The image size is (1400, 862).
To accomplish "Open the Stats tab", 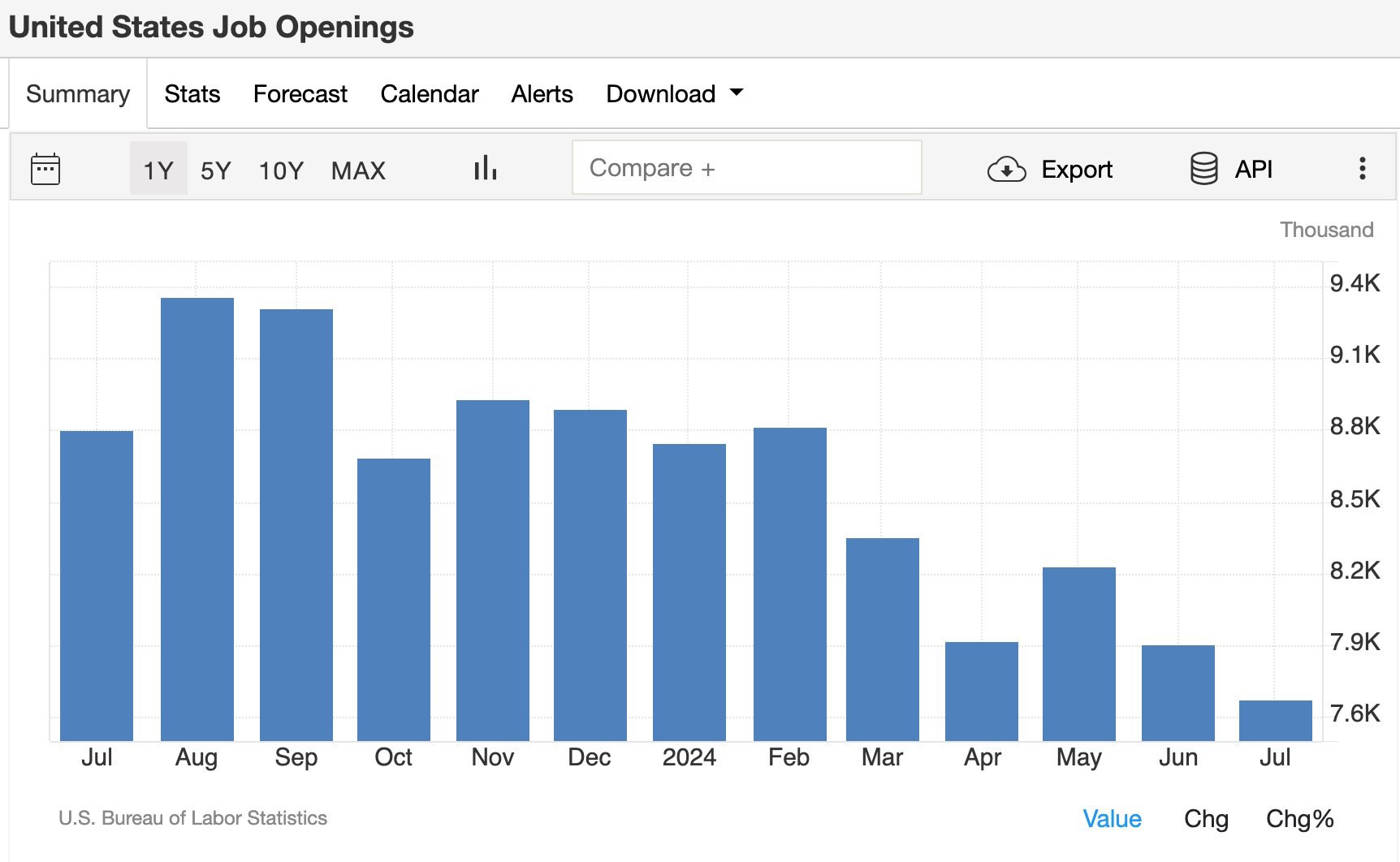I will click(192, 93).
